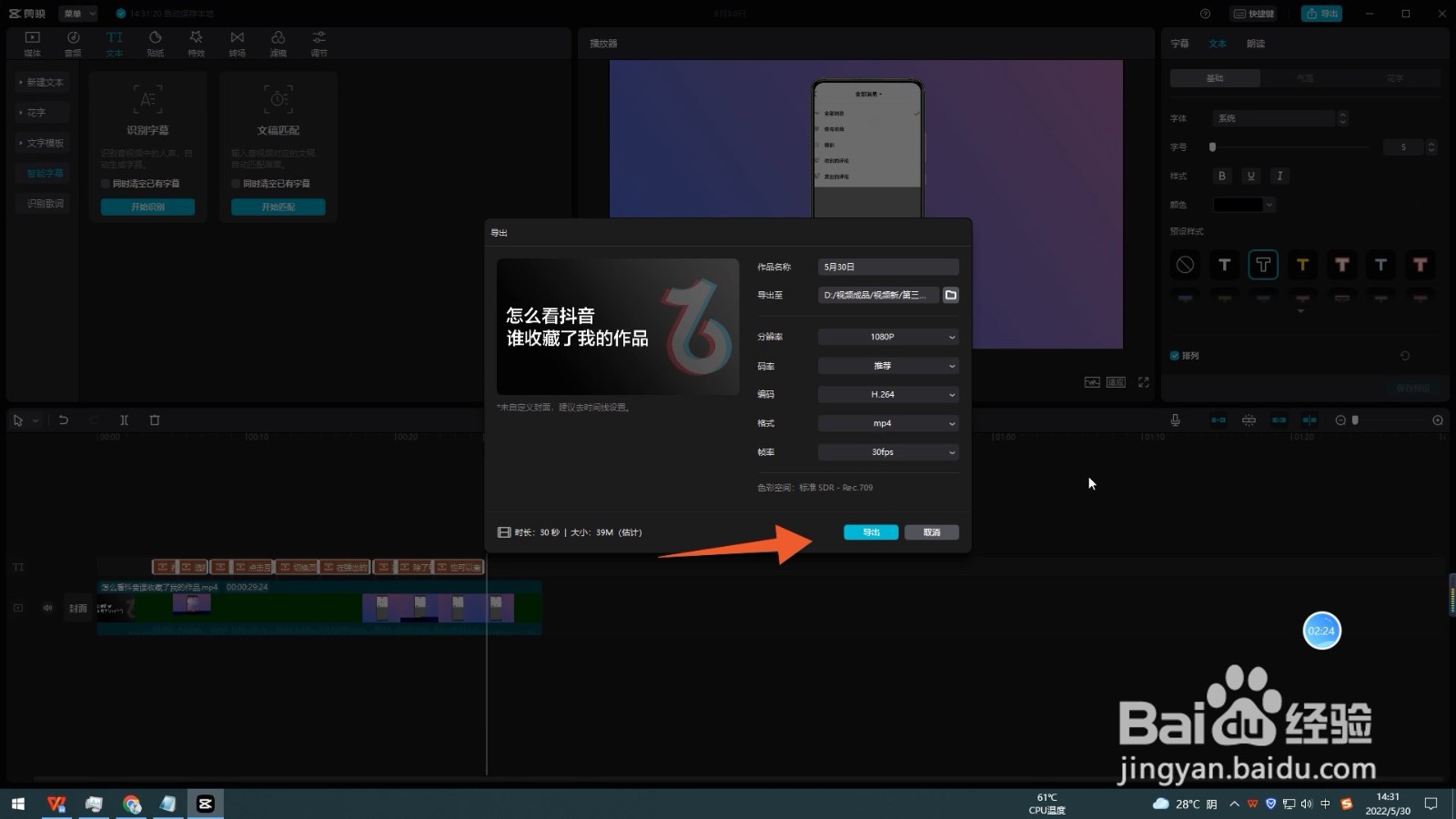Toggle underline U style
1456x819 pixels.
pos(1251,176)
